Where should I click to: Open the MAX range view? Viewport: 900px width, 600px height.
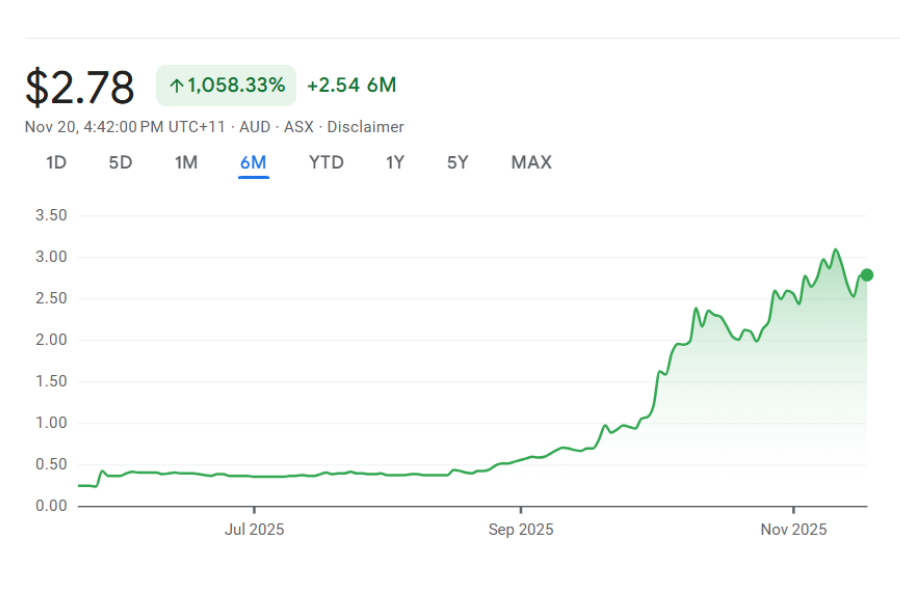point(531,162)
